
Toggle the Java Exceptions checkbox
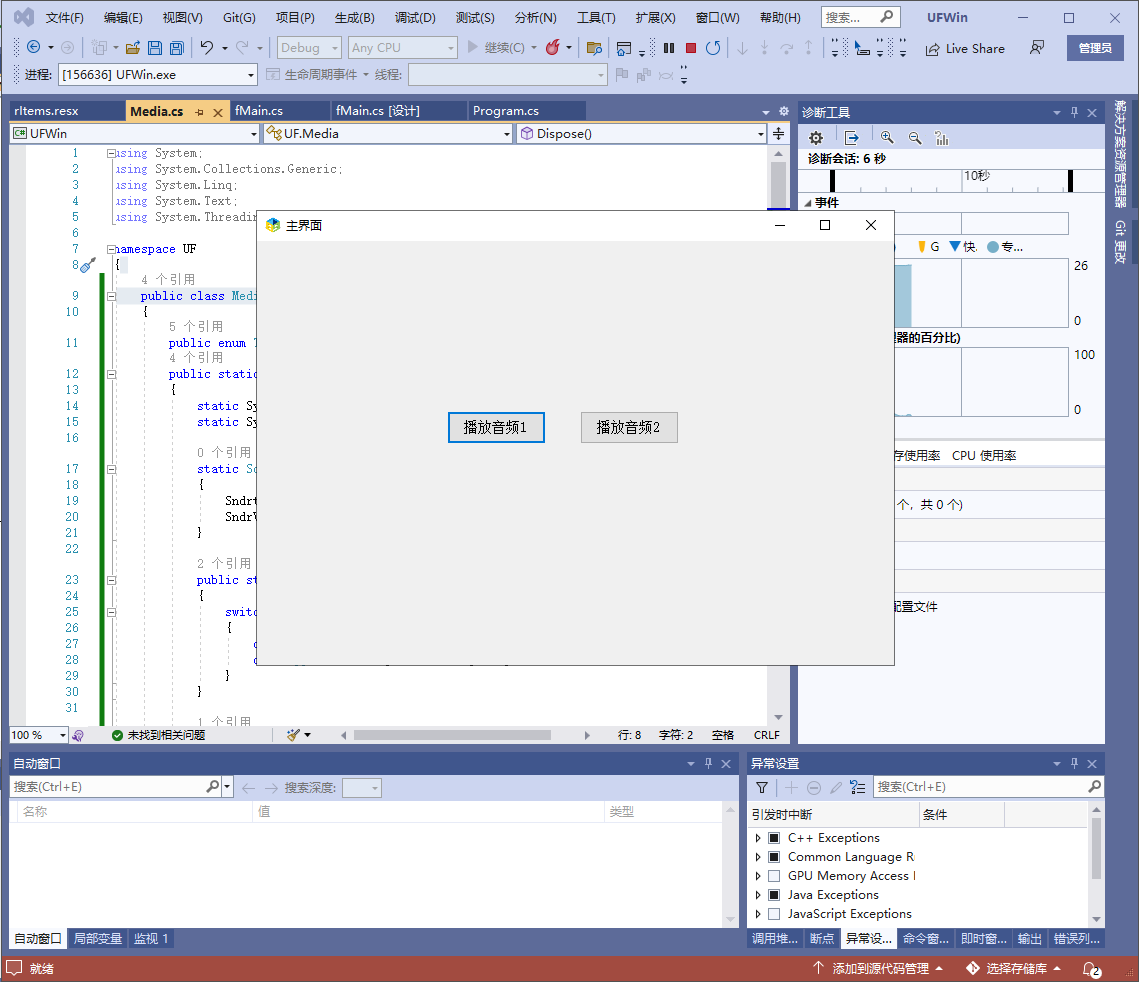click(774, 895)
